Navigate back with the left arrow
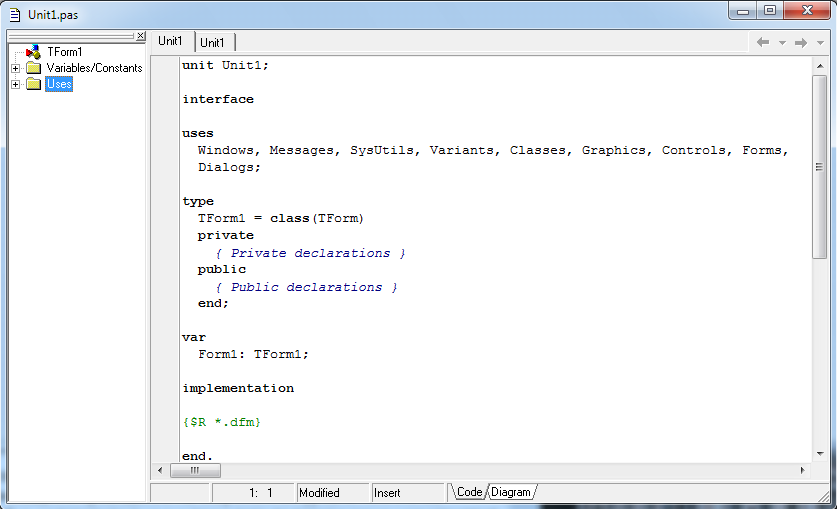 pos(763,42)
